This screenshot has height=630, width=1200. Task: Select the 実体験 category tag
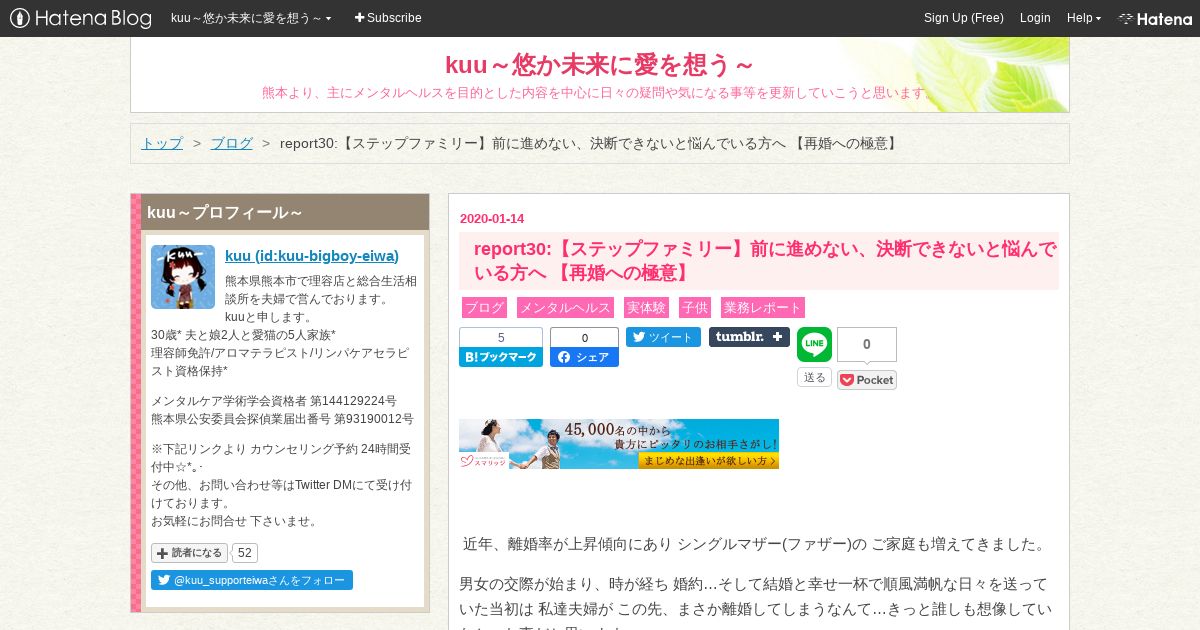(646, 308)
